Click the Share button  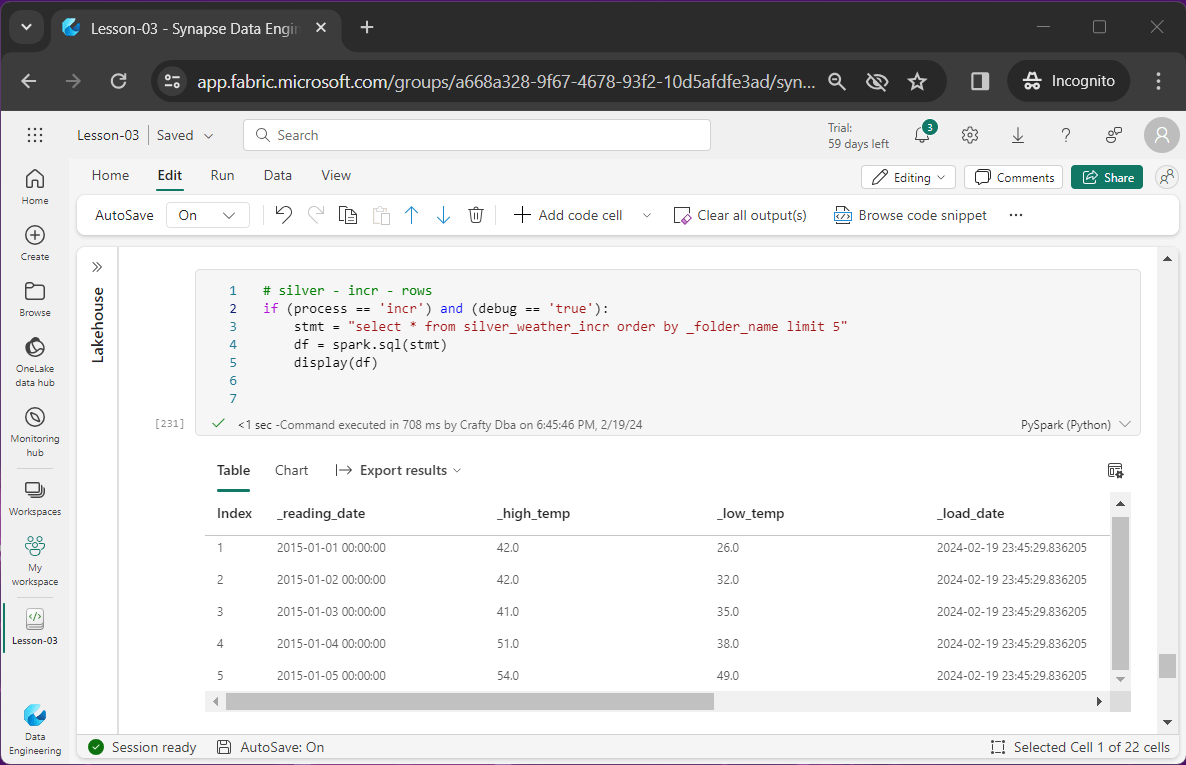tap(1108, 177)
